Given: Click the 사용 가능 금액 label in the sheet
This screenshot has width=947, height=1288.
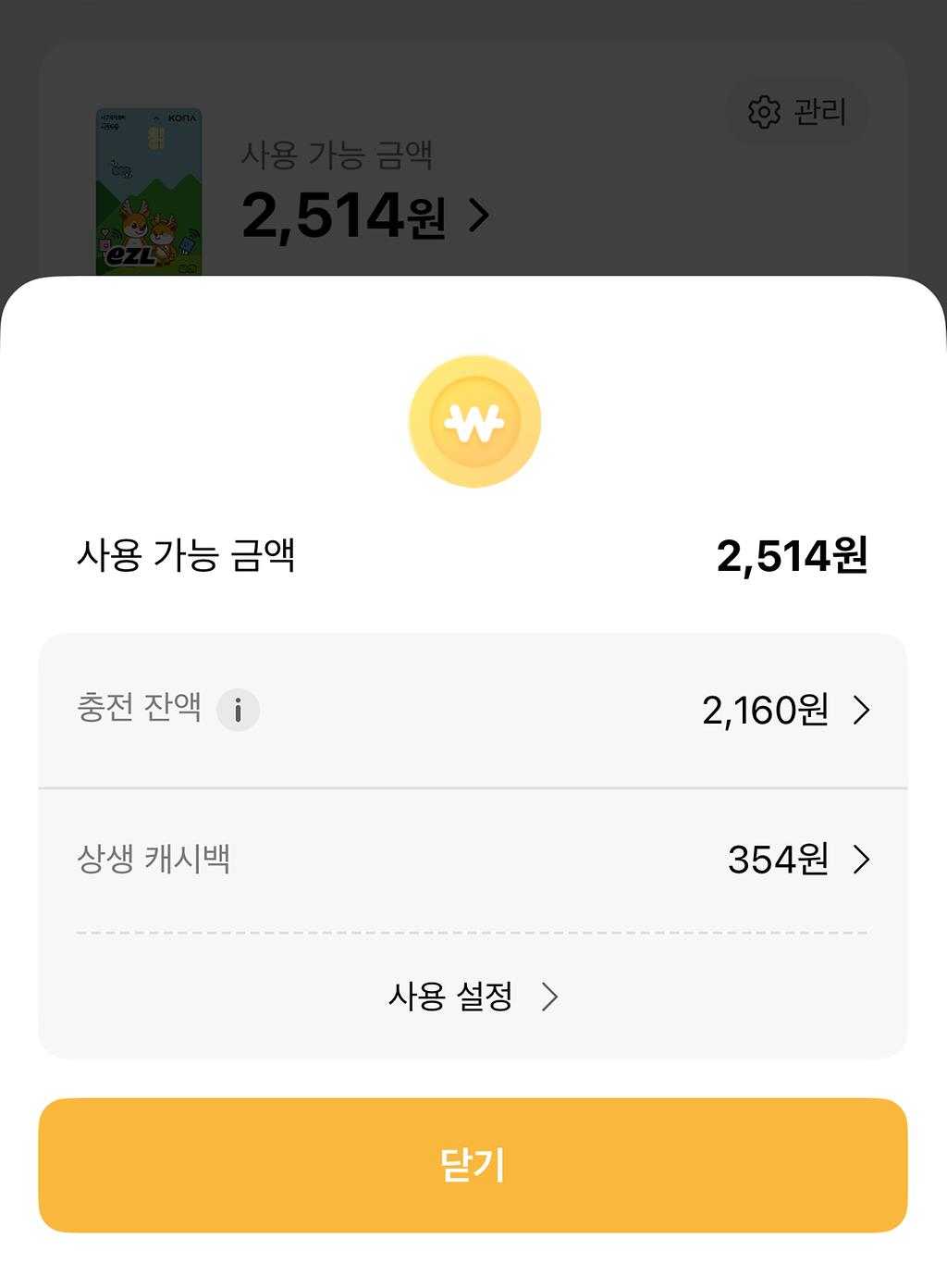Looking at the screenshot, I should coord(186,555).
